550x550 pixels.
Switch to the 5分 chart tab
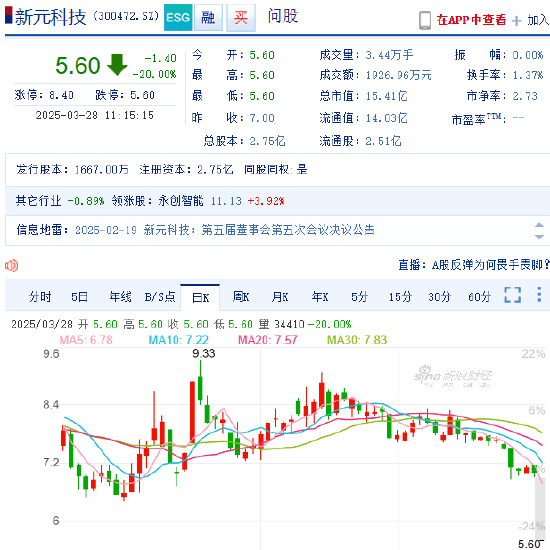click(360, 297)
